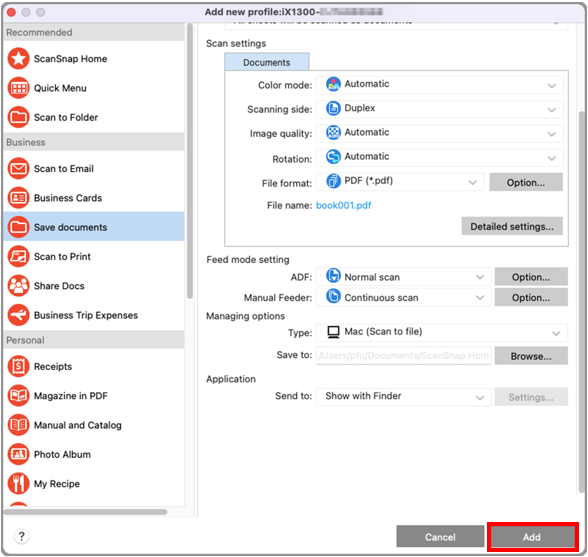The width and height of the screenshot is (588, 557).
Task: Click the profile list vertical scrollbar
Action: pyautogui.click(x=190, y=161)
